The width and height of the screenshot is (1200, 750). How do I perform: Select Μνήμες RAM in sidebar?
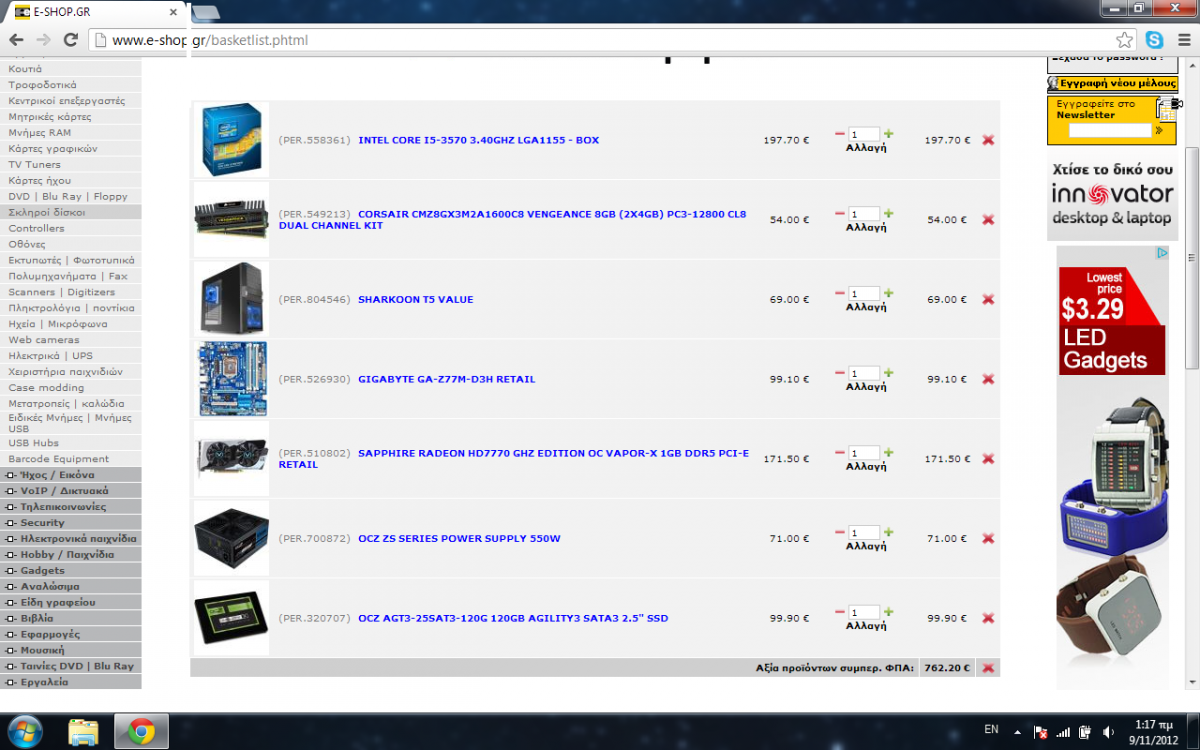tap(40, 132)
